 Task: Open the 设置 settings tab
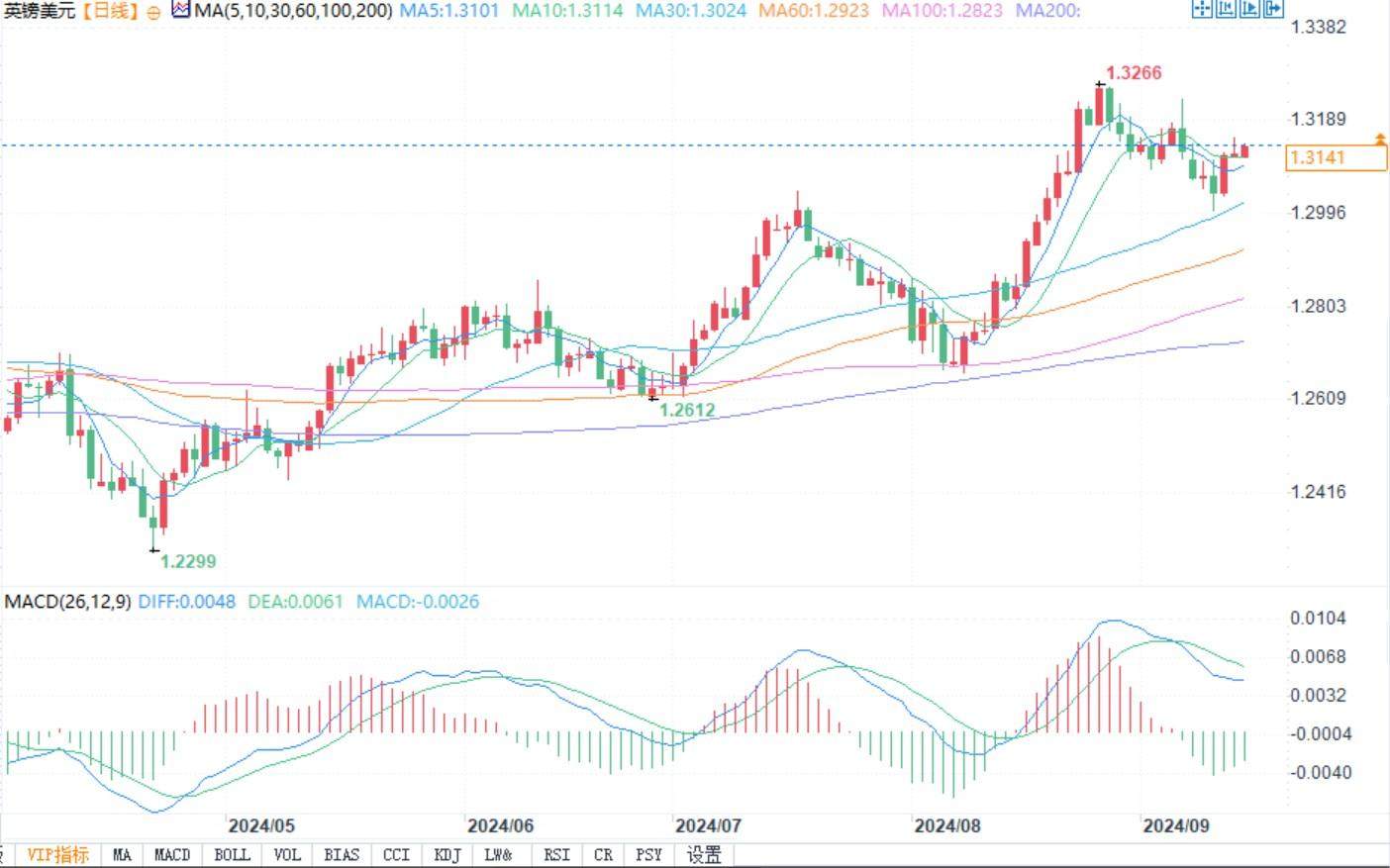(704, 855)
